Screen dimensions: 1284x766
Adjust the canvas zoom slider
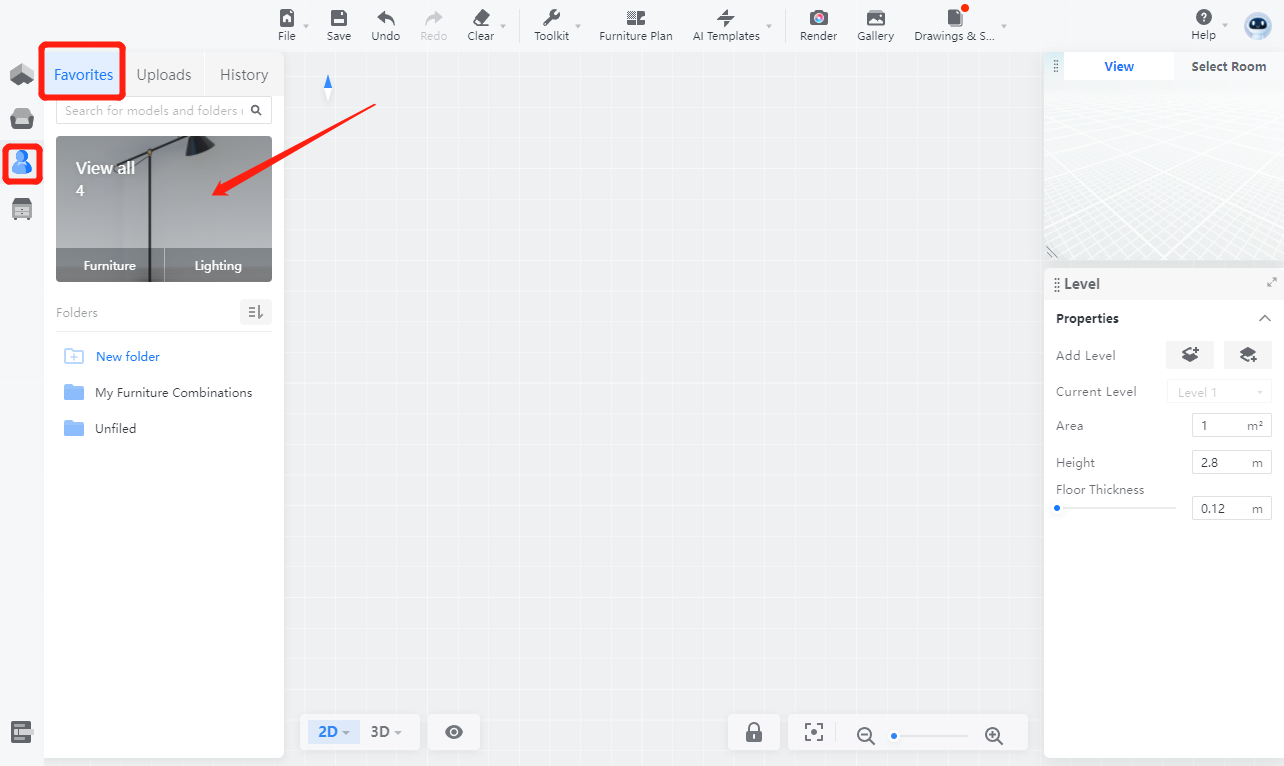pyautogui.click(x=930, y=736)
